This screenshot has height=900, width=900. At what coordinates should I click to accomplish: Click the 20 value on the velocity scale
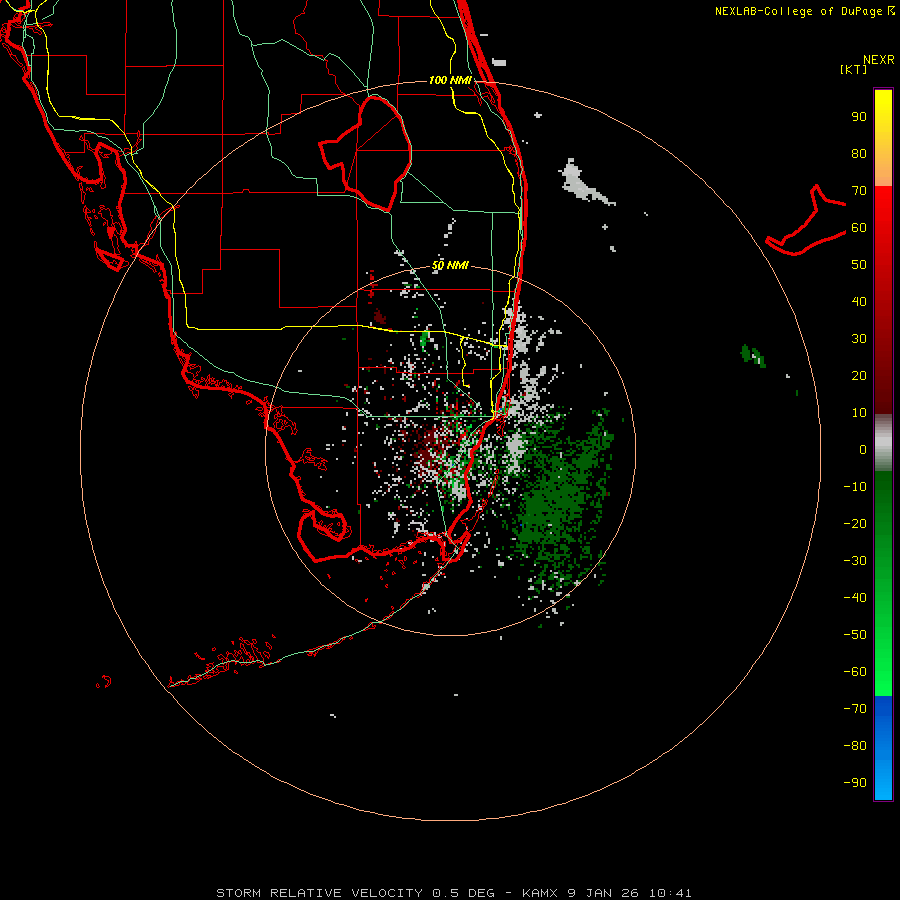coord(859,375)
